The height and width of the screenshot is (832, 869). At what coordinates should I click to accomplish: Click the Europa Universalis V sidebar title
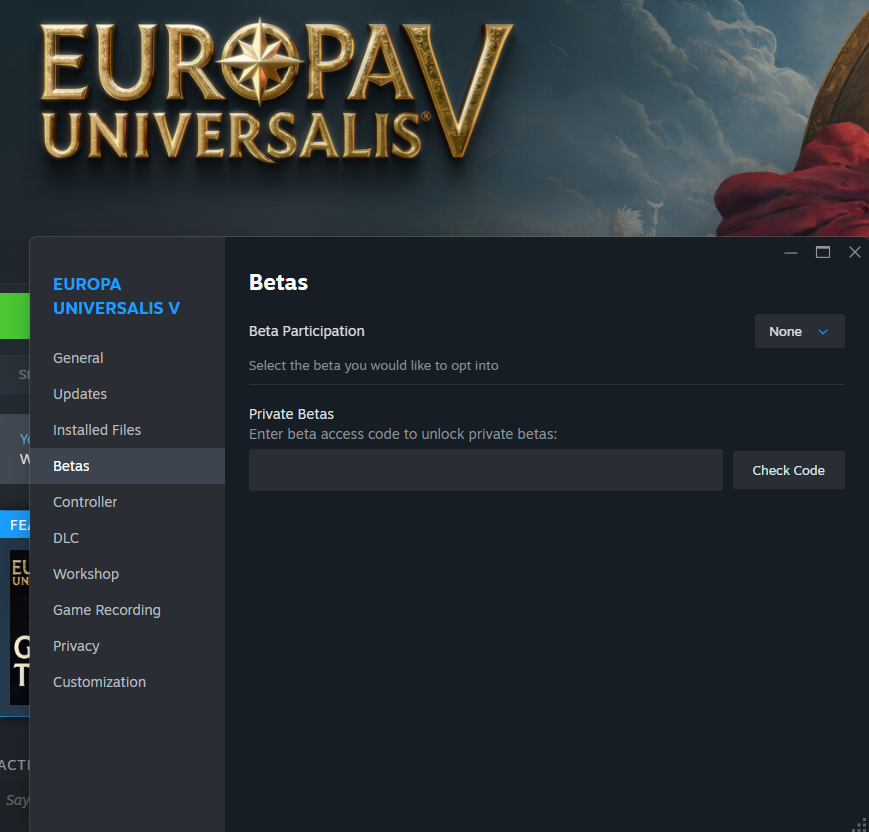coord(116,296)
